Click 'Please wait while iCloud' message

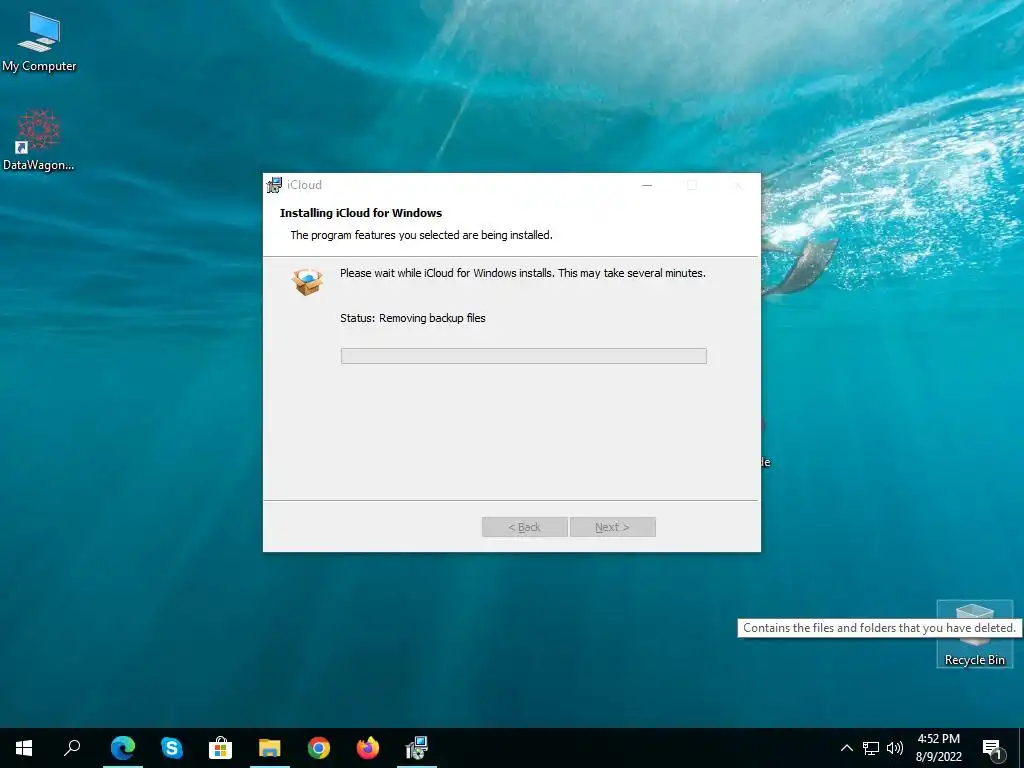(522, 273)
